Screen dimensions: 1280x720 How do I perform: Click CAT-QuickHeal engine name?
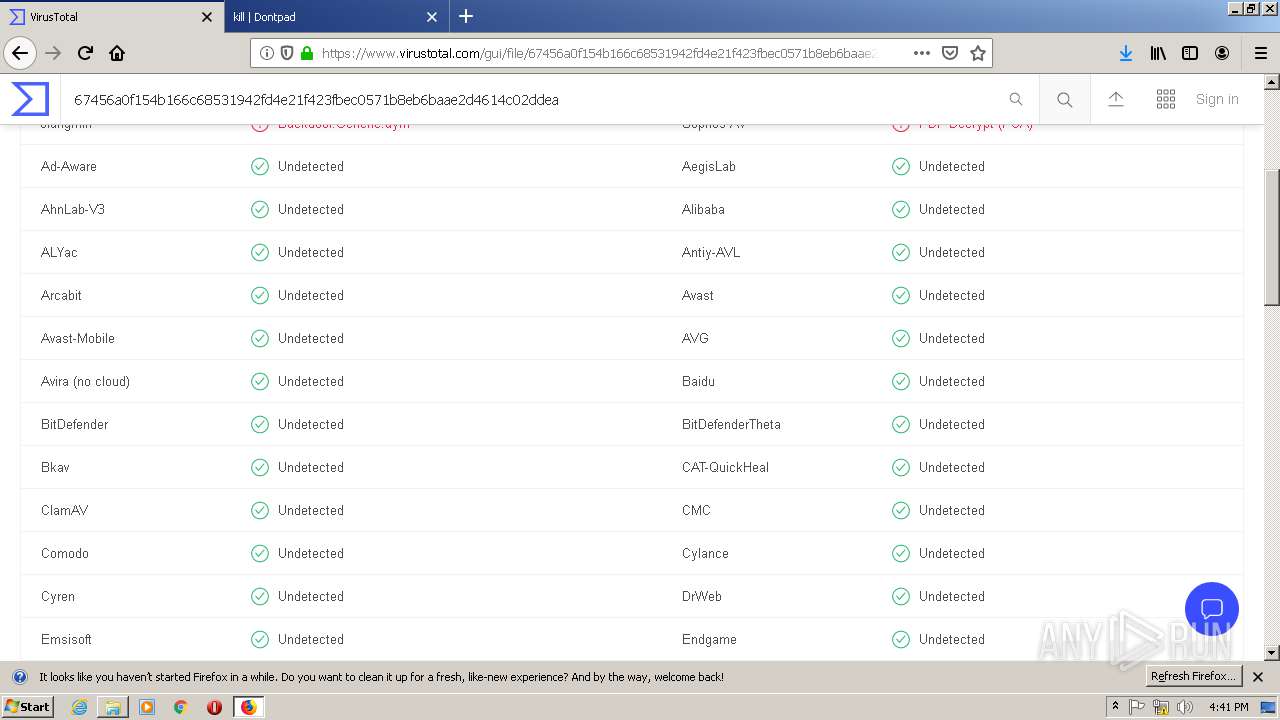725,467
